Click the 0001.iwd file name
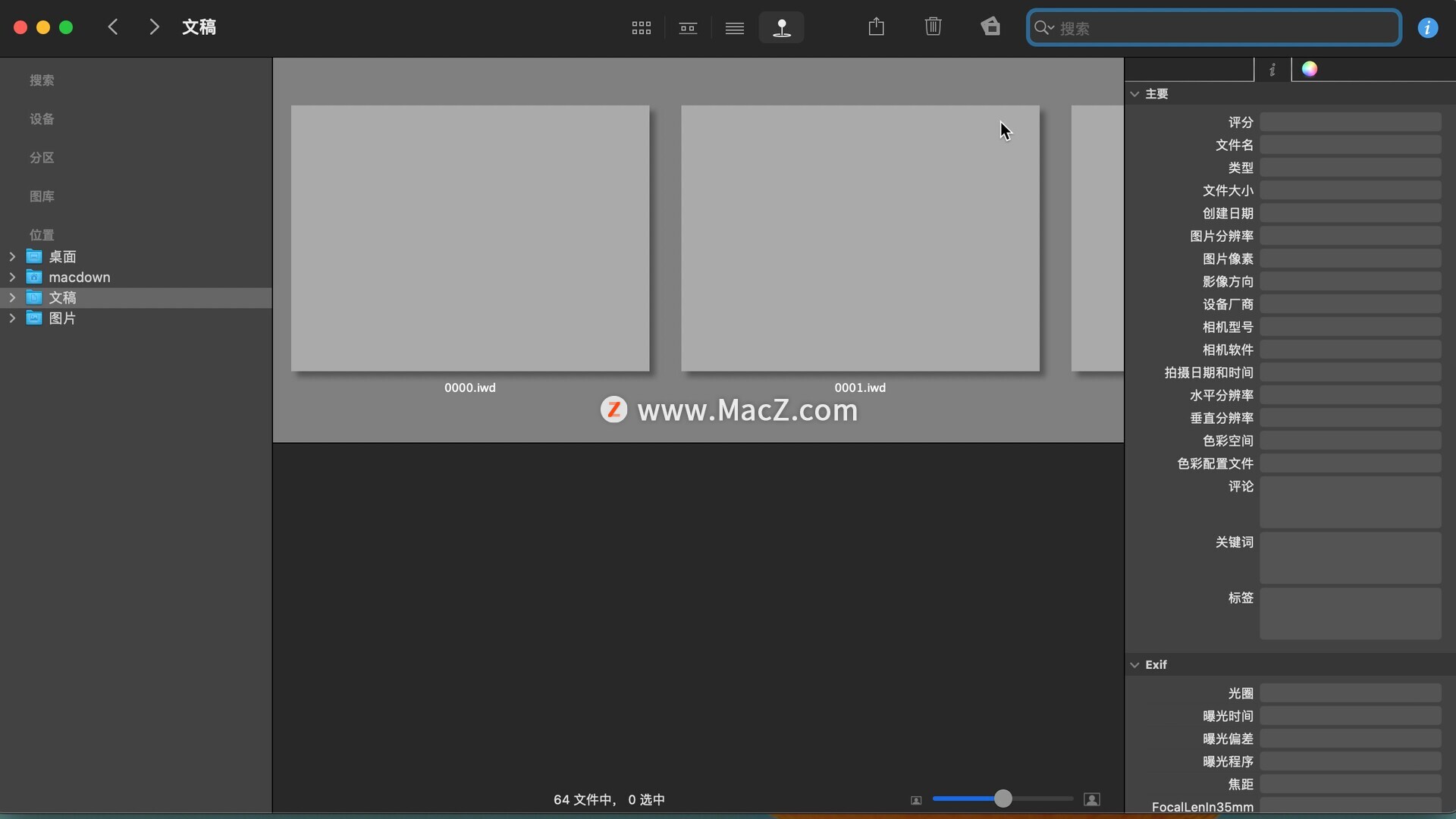This screenshot has width=1456, height=819. 860,388
